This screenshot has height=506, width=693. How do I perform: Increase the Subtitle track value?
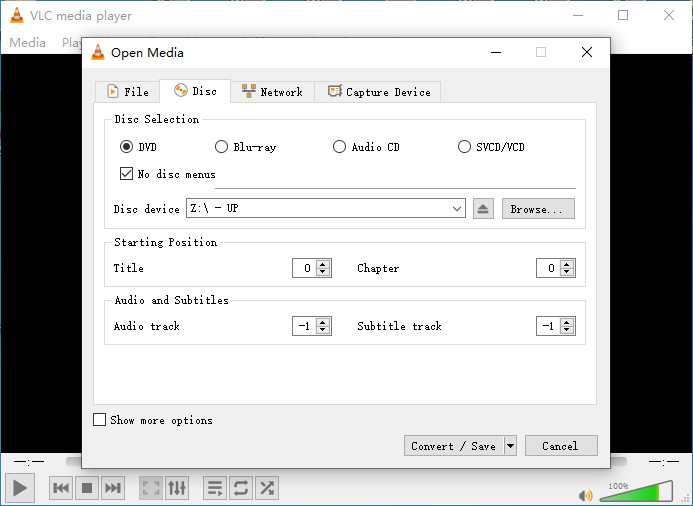(567, 322)
